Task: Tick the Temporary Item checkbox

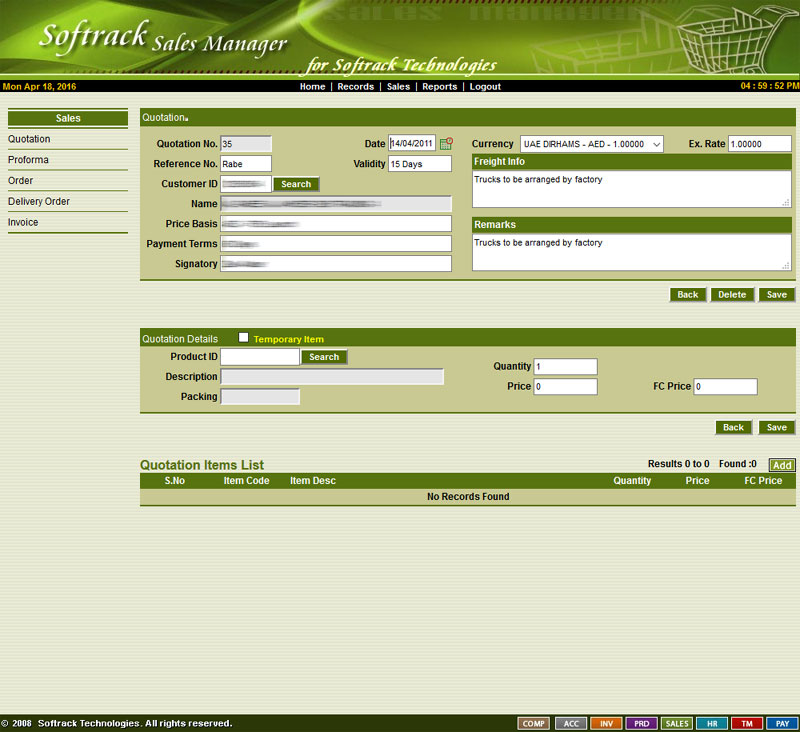Action: coord(244,338)
